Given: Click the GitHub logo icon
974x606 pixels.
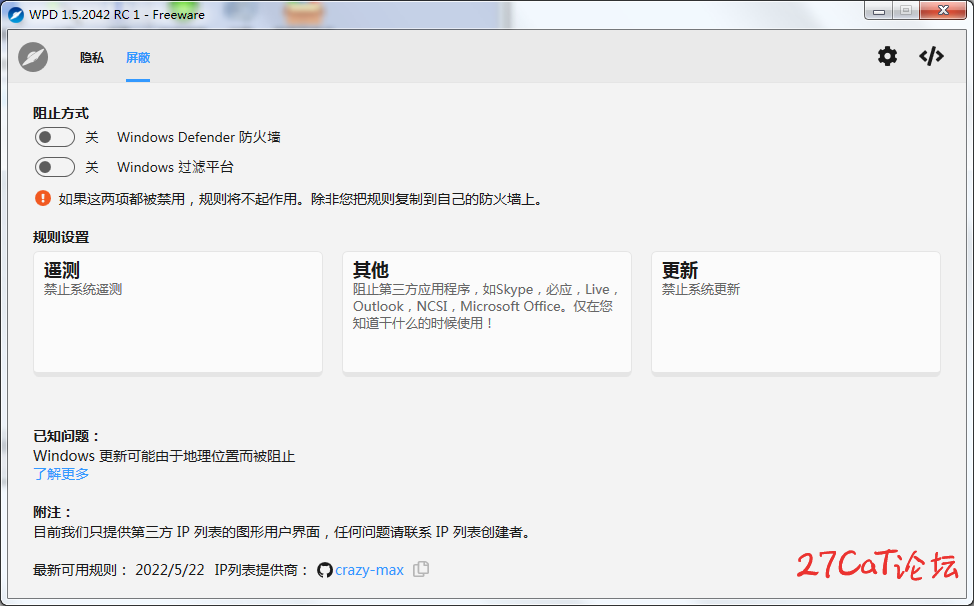Looking at the screenshot, I should [324, 569].
